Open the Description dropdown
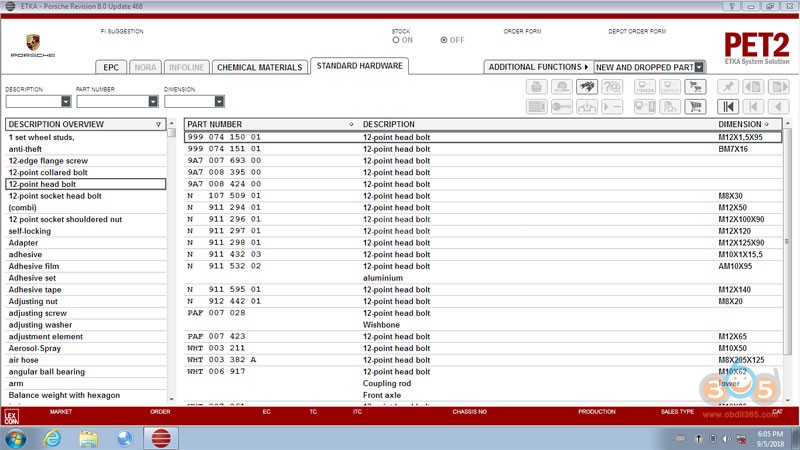 coord(66,102)
